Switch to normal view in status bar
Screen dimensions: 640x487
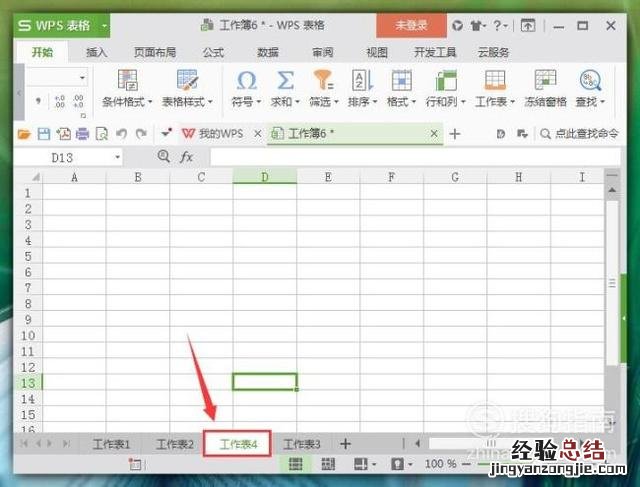click(x=296, y=464)
